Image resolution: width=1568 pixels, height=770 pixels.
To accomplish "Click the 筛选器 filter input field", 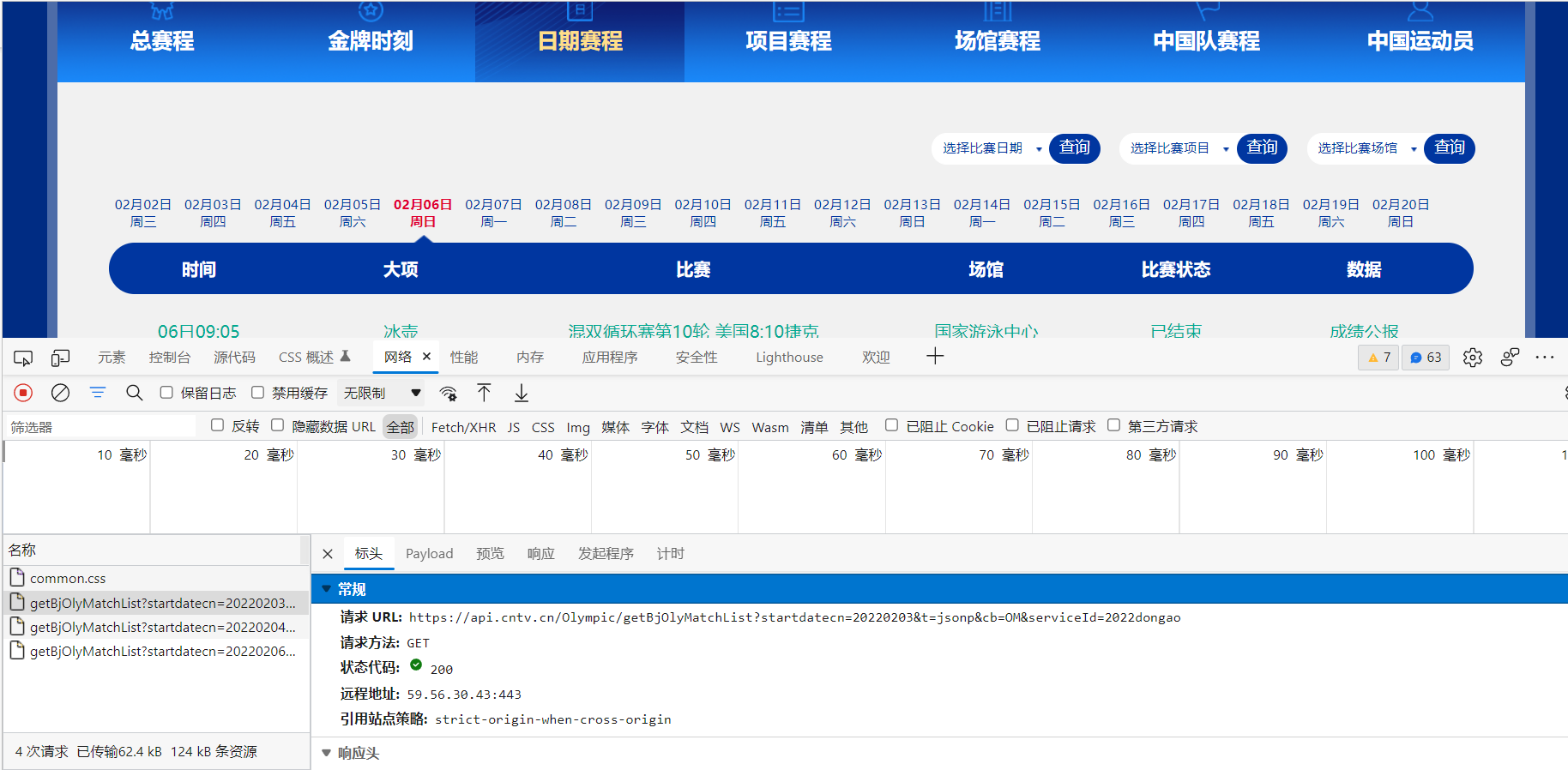I will pos(100,427).
